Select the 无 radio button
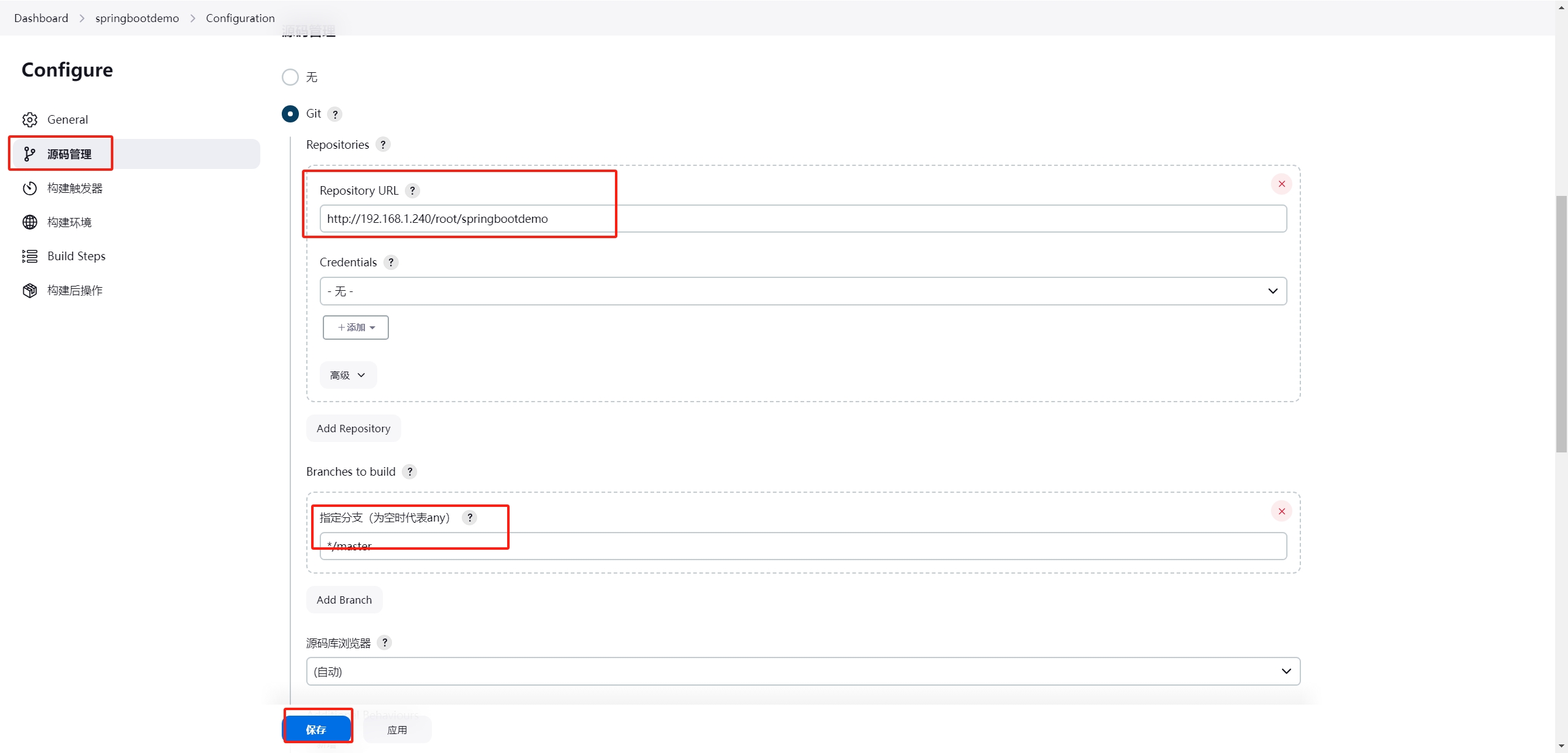1568x753 pixels. (x=290, y=77)
